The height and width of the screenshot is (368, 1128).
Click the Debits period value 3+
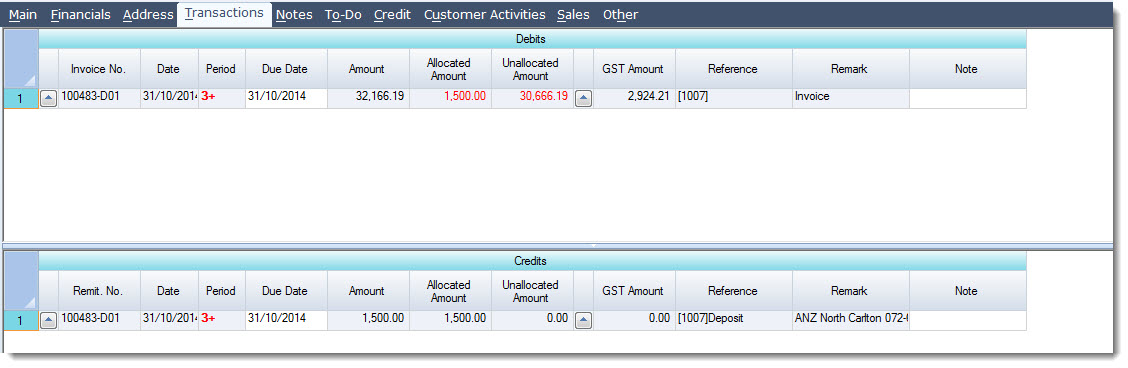coord(222,99)
